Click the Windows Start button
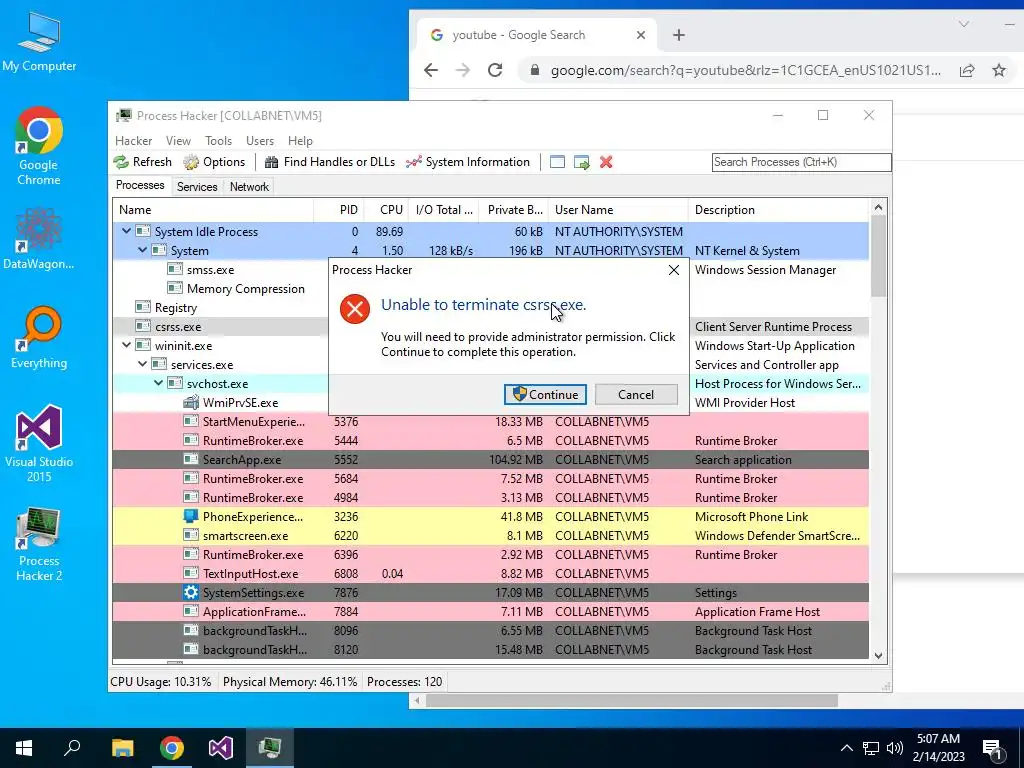 point(24,748)
